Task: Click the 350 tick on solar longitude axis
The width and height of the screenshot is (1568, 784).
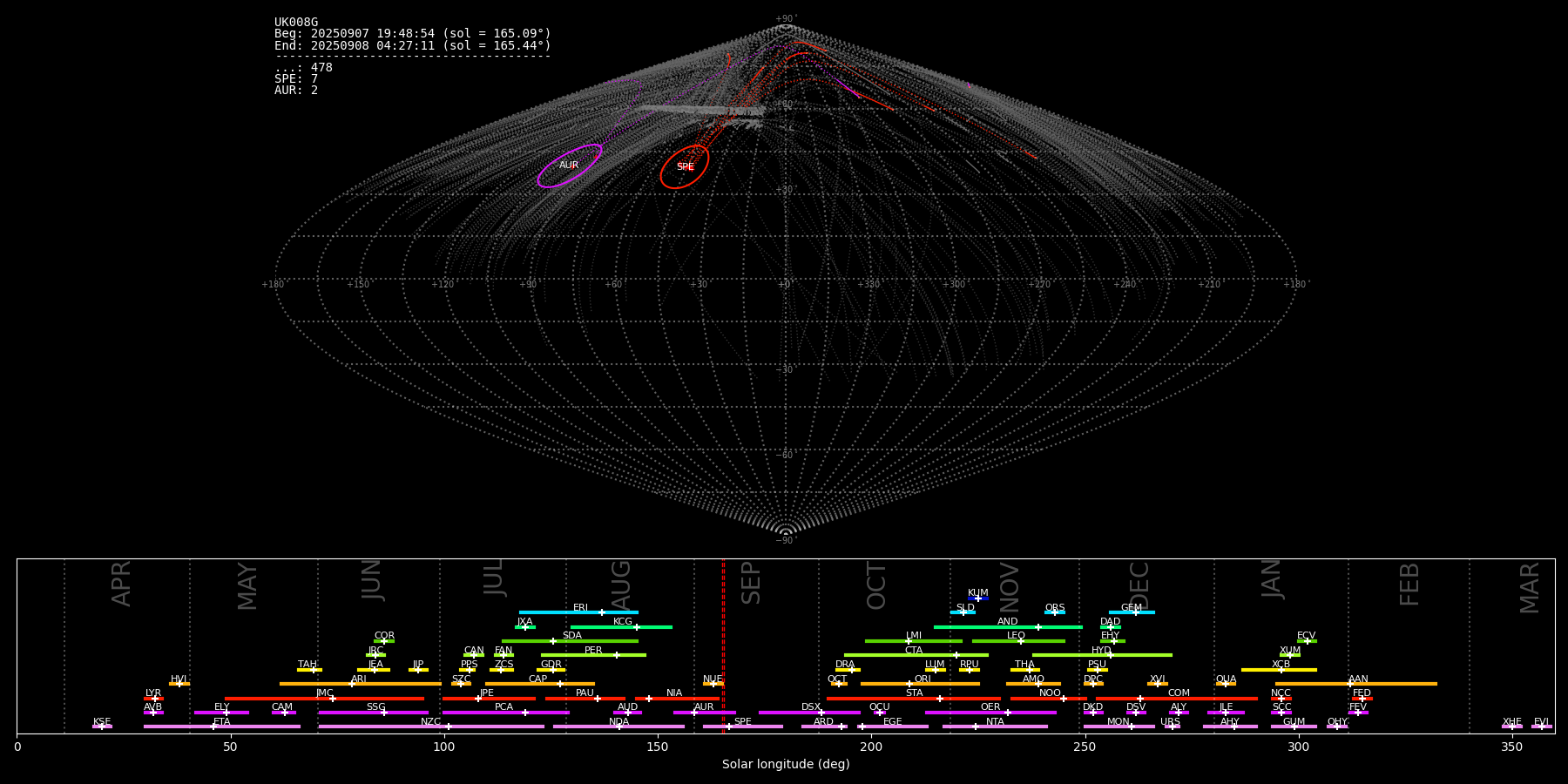Action: [x=1512, y=747]
